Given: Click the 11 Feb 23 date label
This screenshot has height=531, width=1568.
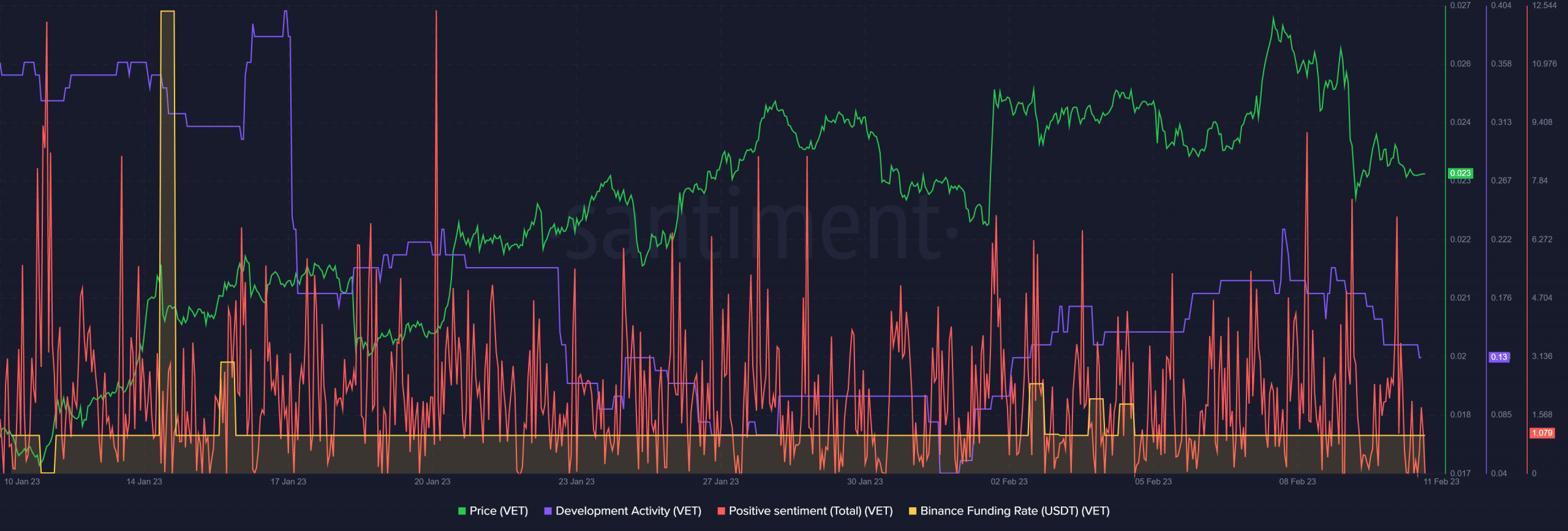Looking at the screenshot, I should pos(1441,481).
